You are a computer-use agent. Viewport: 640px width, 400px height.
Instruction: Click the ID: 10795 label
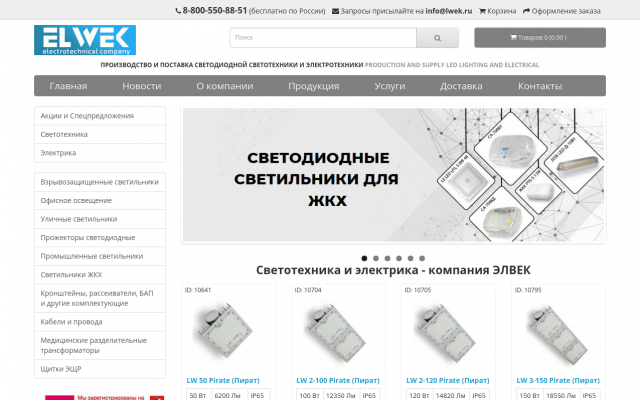click(x=528, y=290)
